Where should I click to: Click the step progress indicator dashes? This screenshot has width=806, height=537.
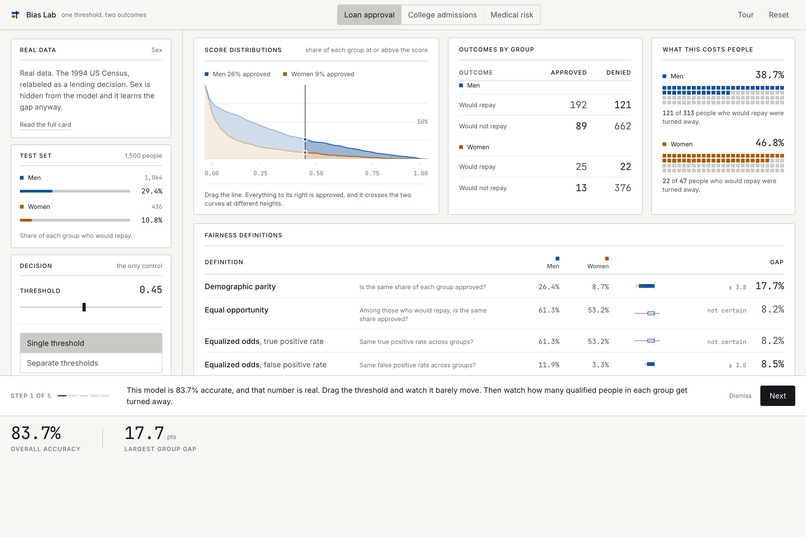83,396
